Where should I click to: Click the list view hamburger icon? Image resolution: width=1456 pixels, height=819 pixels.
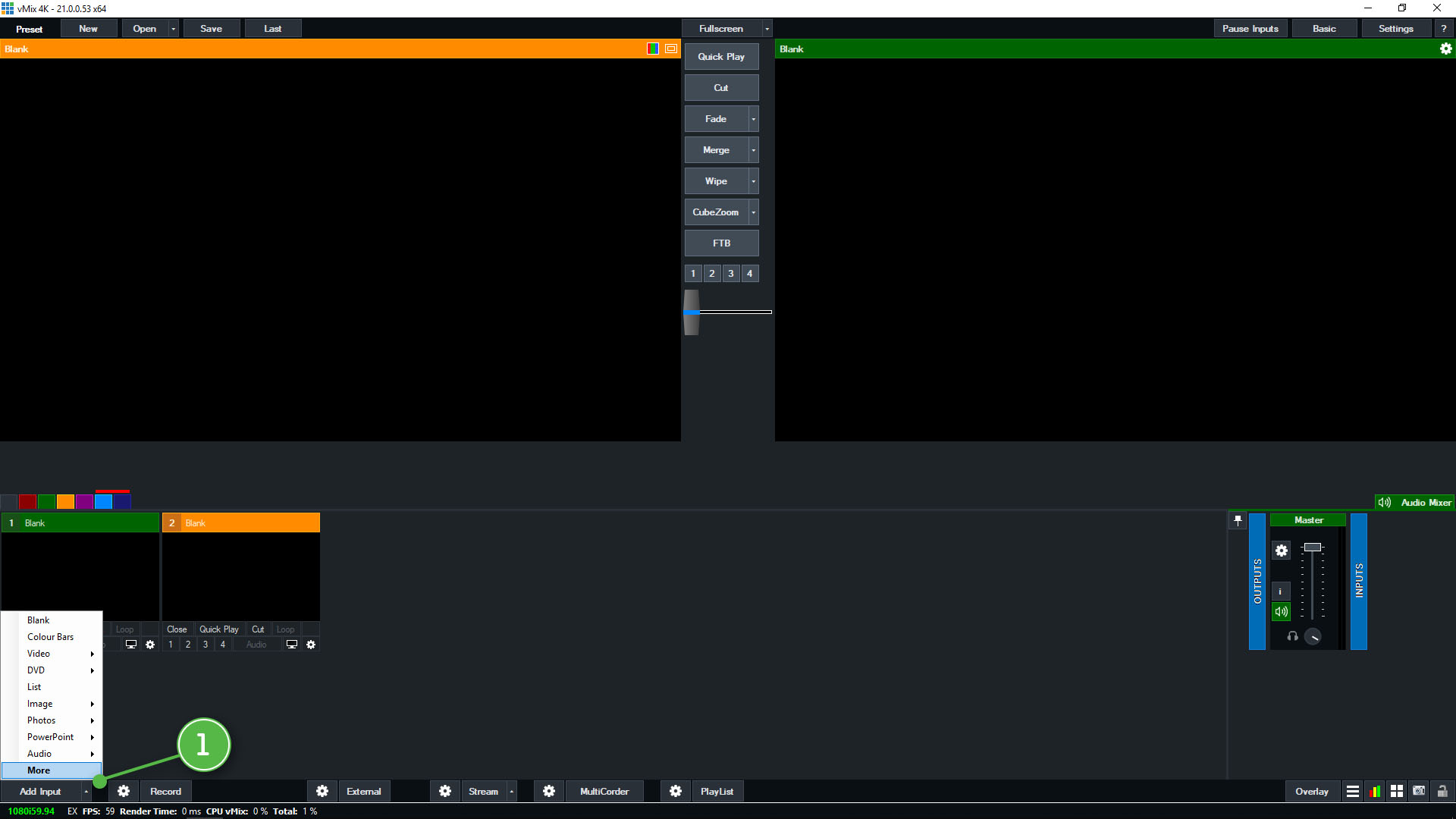coord(1353,791)
